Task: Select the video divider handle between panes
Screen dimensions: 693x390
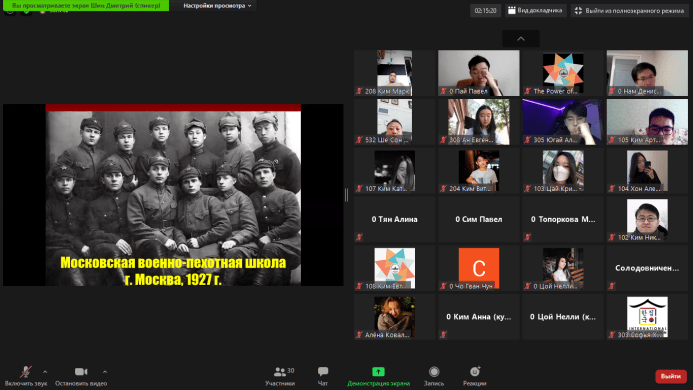Action: pos(346,195)
